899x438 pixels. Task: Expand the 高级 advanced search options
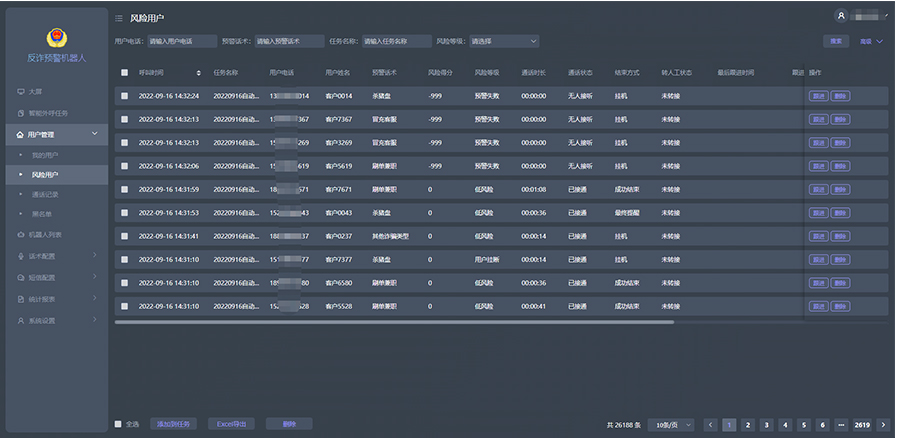872,42
